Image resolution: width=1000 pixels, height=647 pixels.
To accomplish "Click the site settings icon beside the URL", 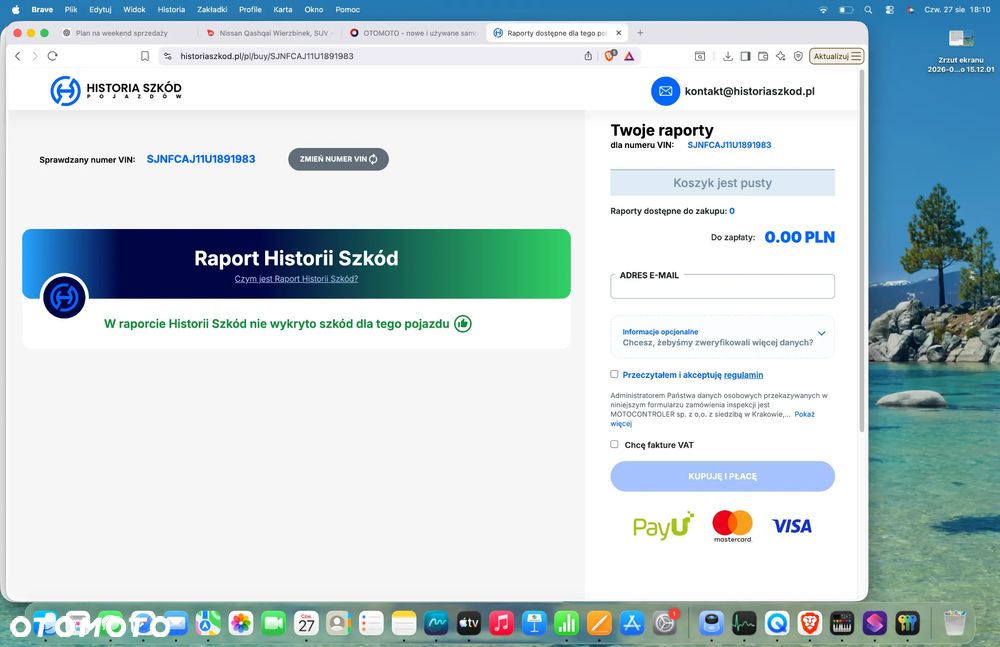I will pyautogui.click(x=168, y=56).
